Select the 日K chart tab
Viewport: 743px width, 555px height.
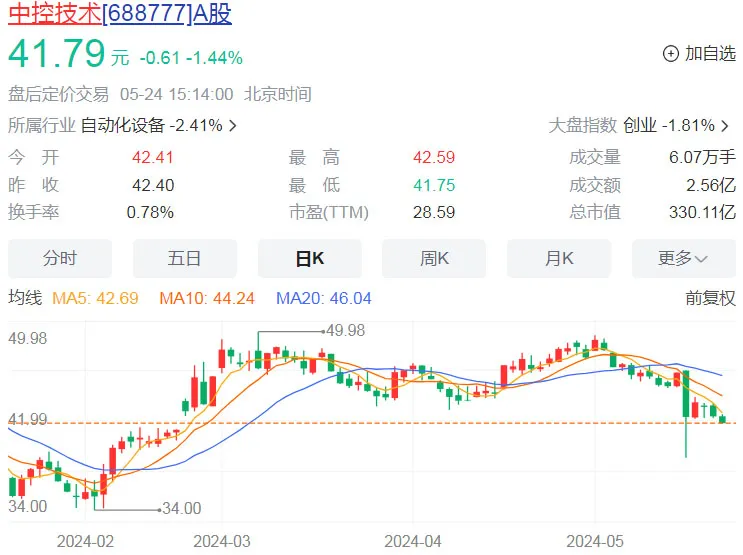309,259
